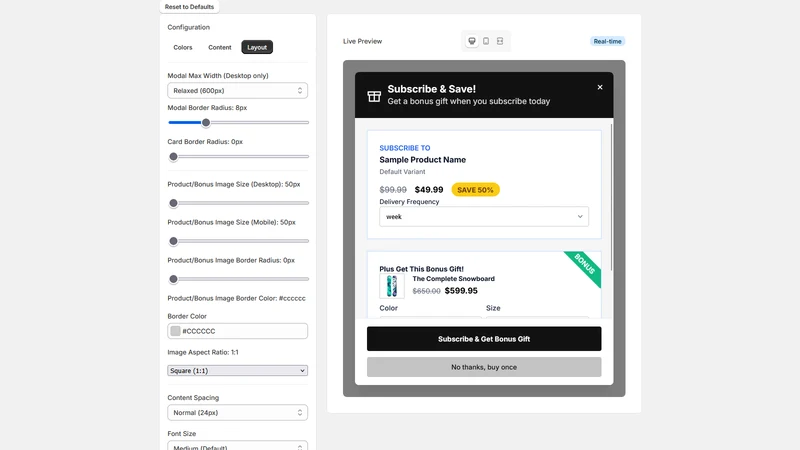Click the Reset to Defaults button
Viewport: 800px width, 450px height.
(x=189, y=7)
